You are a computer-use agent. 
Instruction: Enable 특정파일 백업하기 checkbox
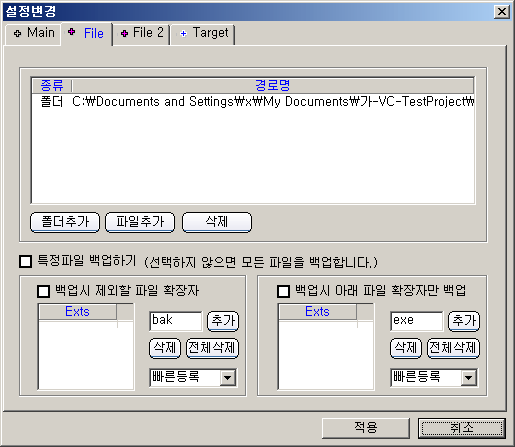26,261
